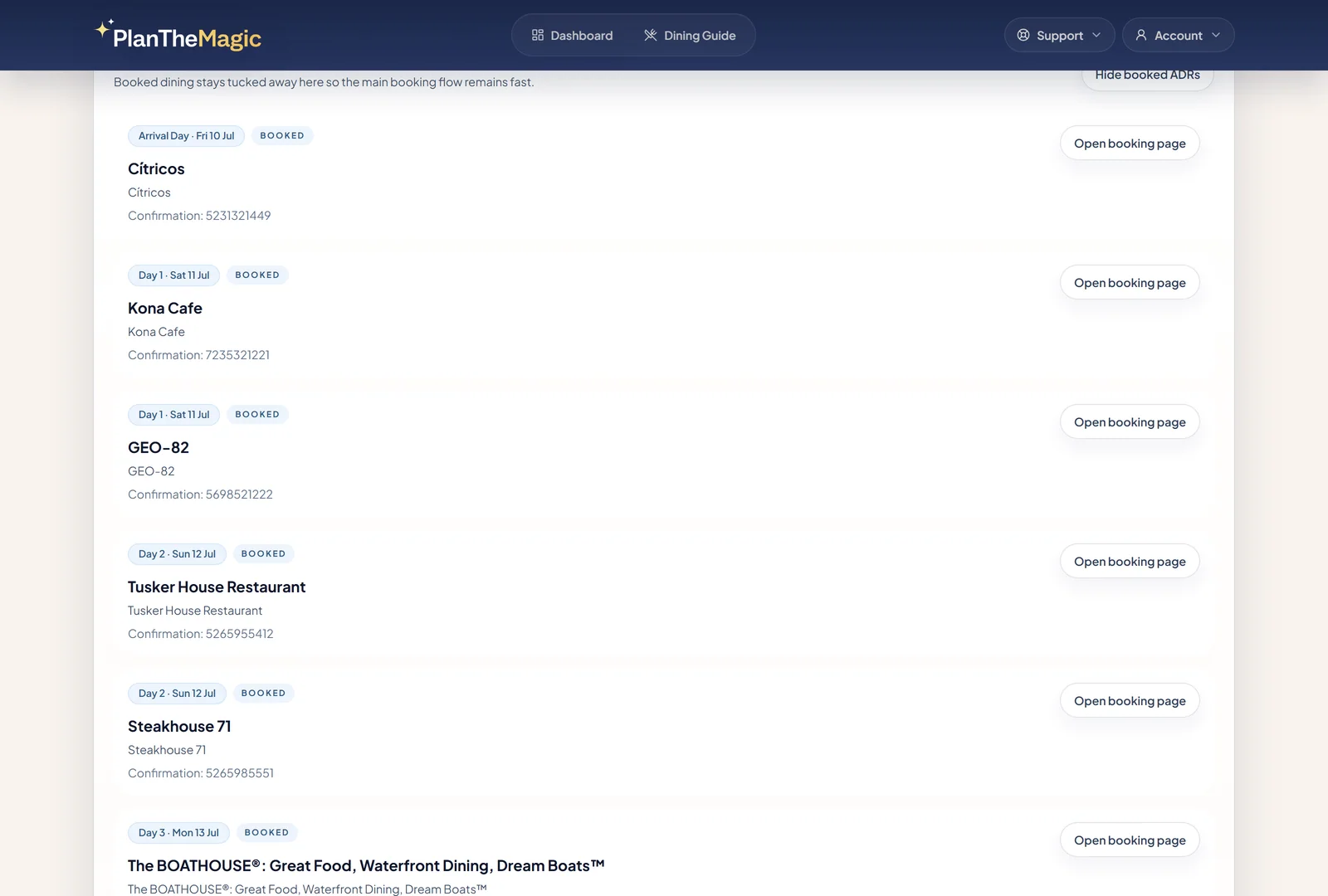Go to the Dining Guide tab

click(690, 35)
